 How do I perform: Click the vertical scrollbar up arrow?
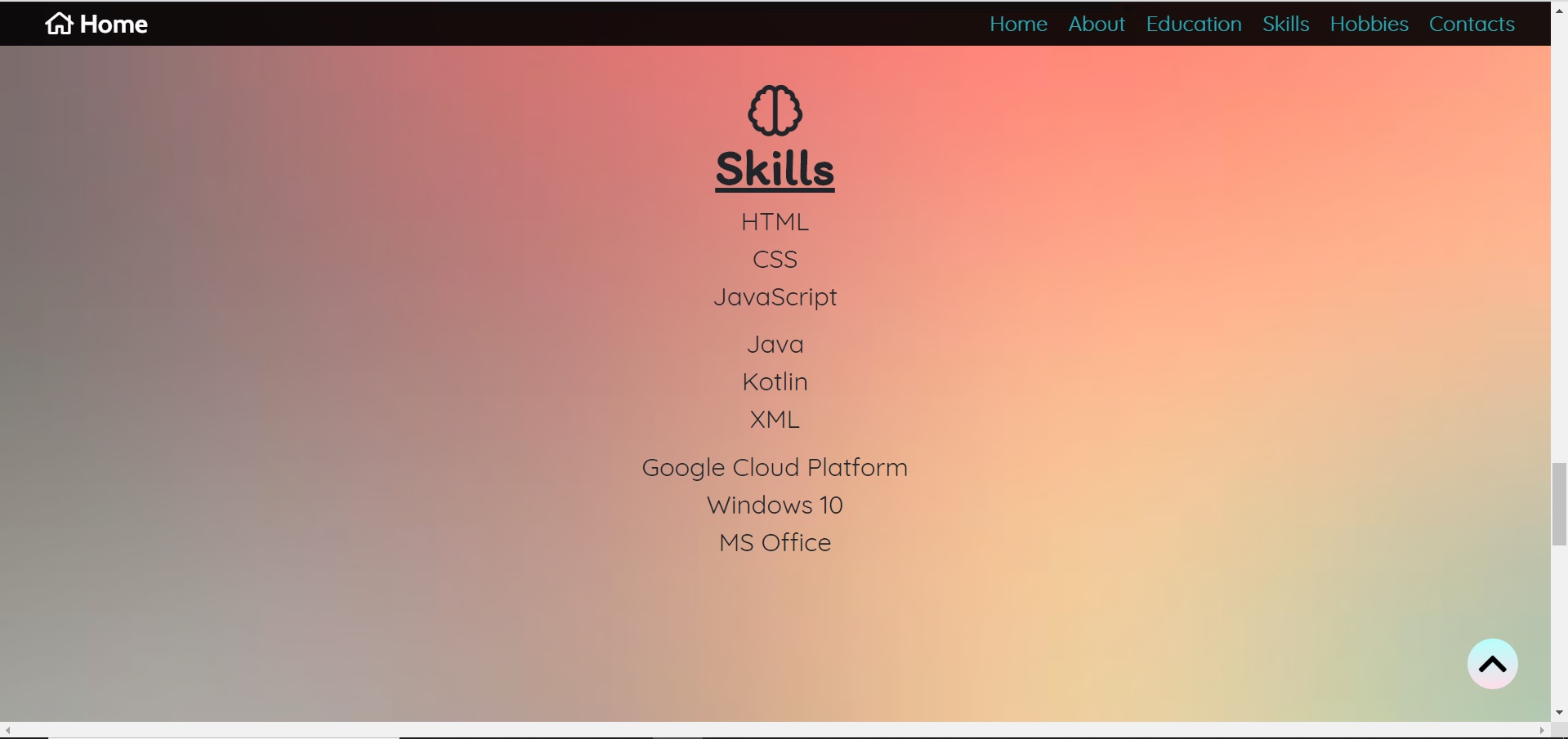pos(1559,10)
